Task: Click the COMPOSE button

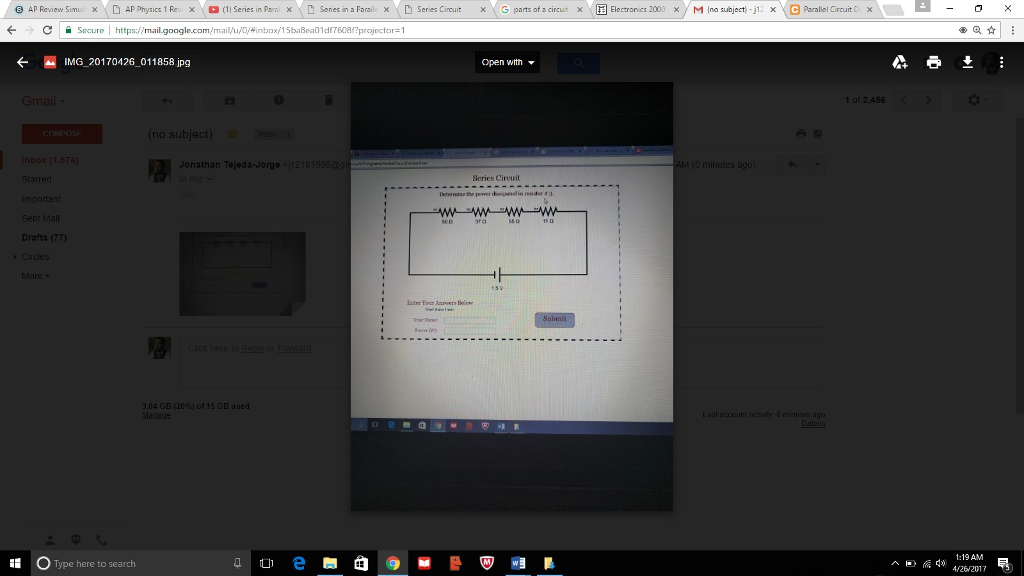Action: coord(60,133)
